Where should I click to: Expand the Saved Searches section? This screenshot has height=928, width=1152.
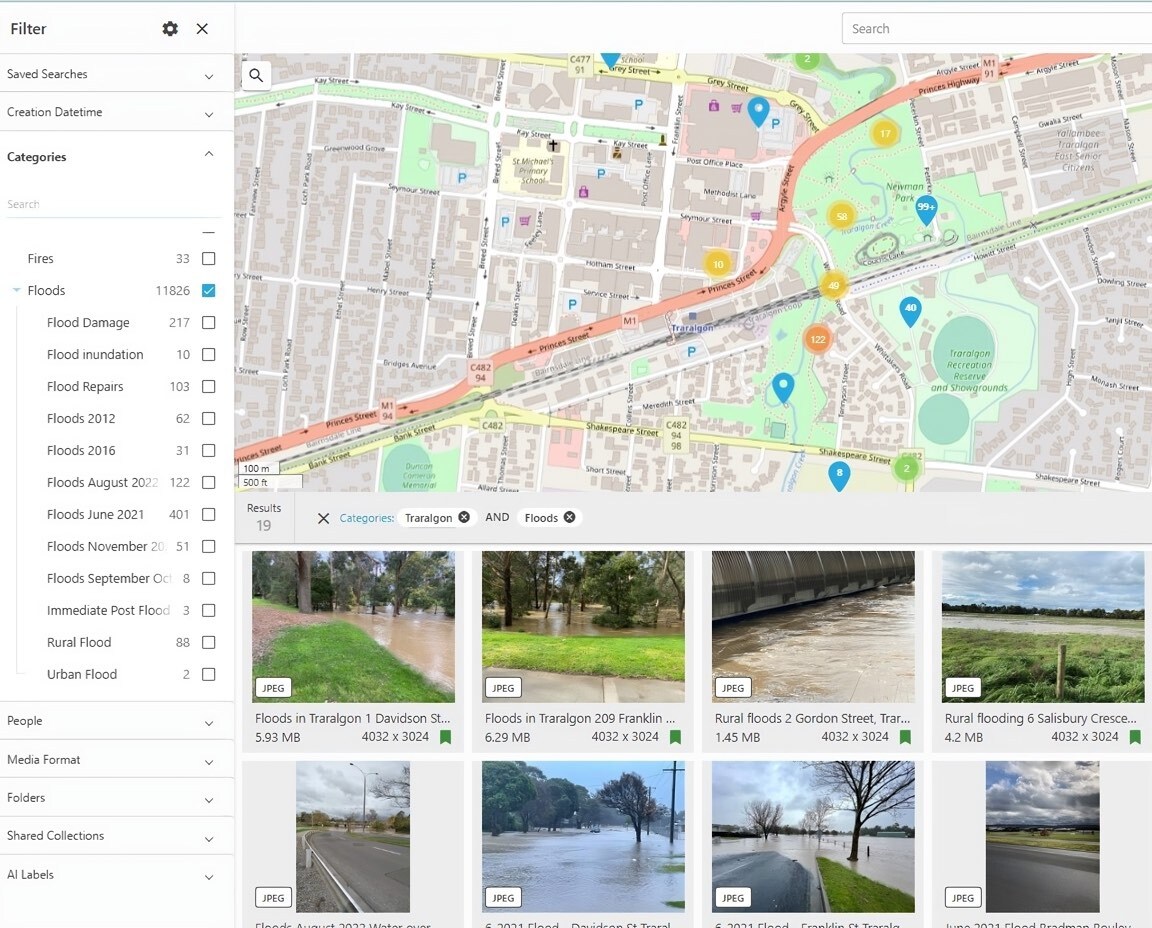pyautogui.click(x=209, y=75)
